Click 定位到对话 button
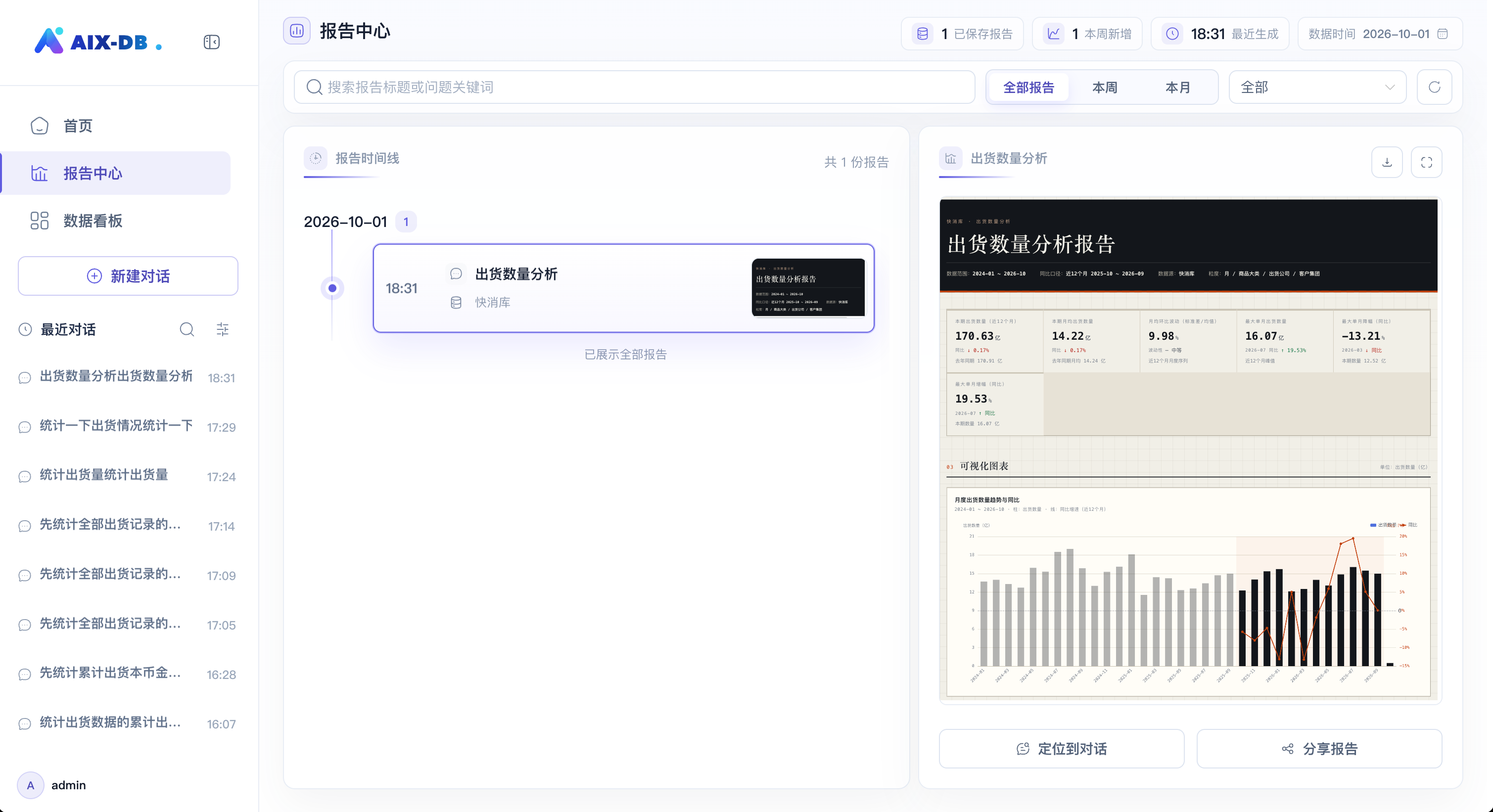 [x=1061, y=748]
